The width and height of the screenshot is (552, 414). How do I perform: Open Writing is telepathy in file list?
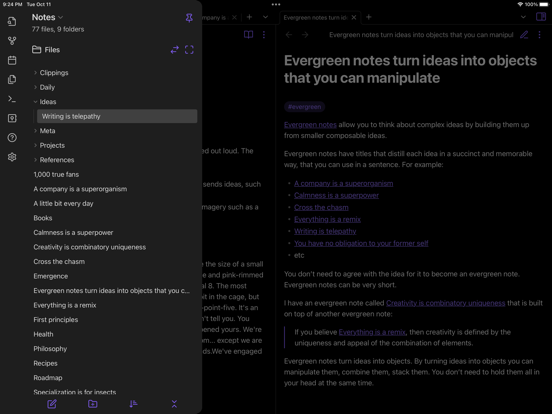(117, 116)
